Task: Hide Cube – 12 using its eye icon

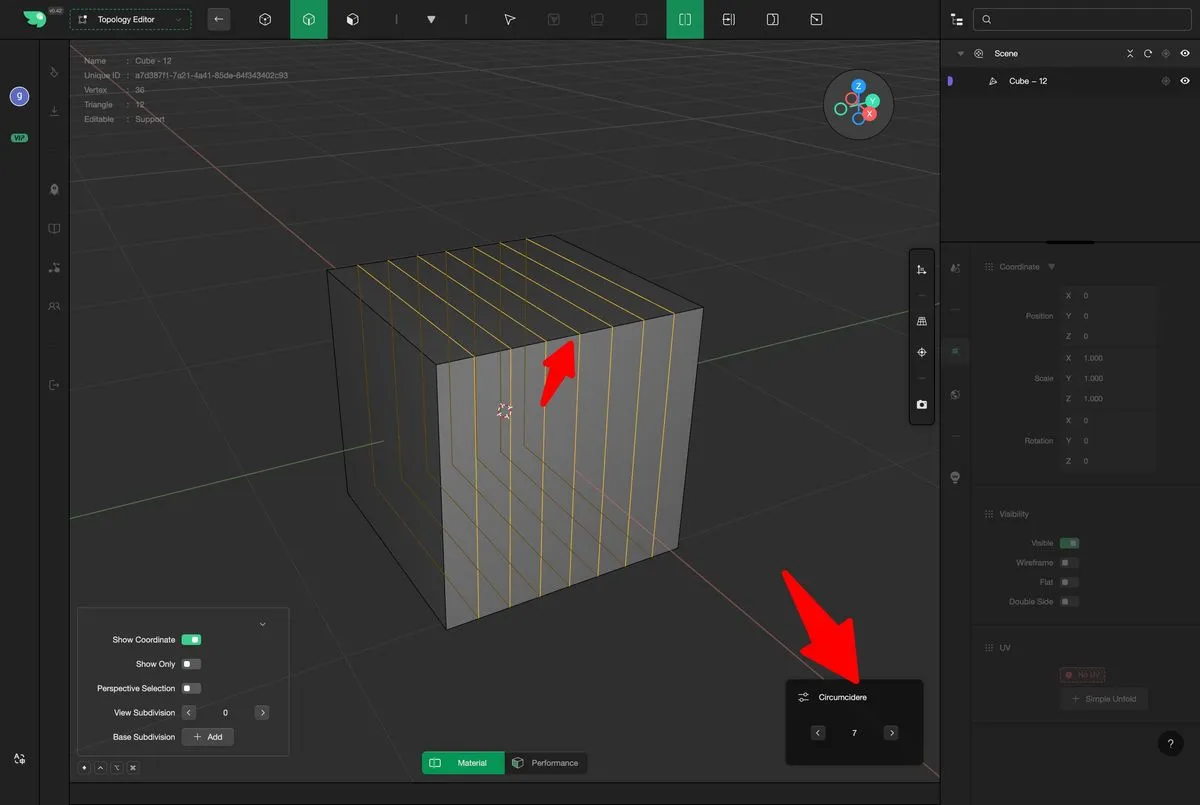Action: tap(1185, 81)
